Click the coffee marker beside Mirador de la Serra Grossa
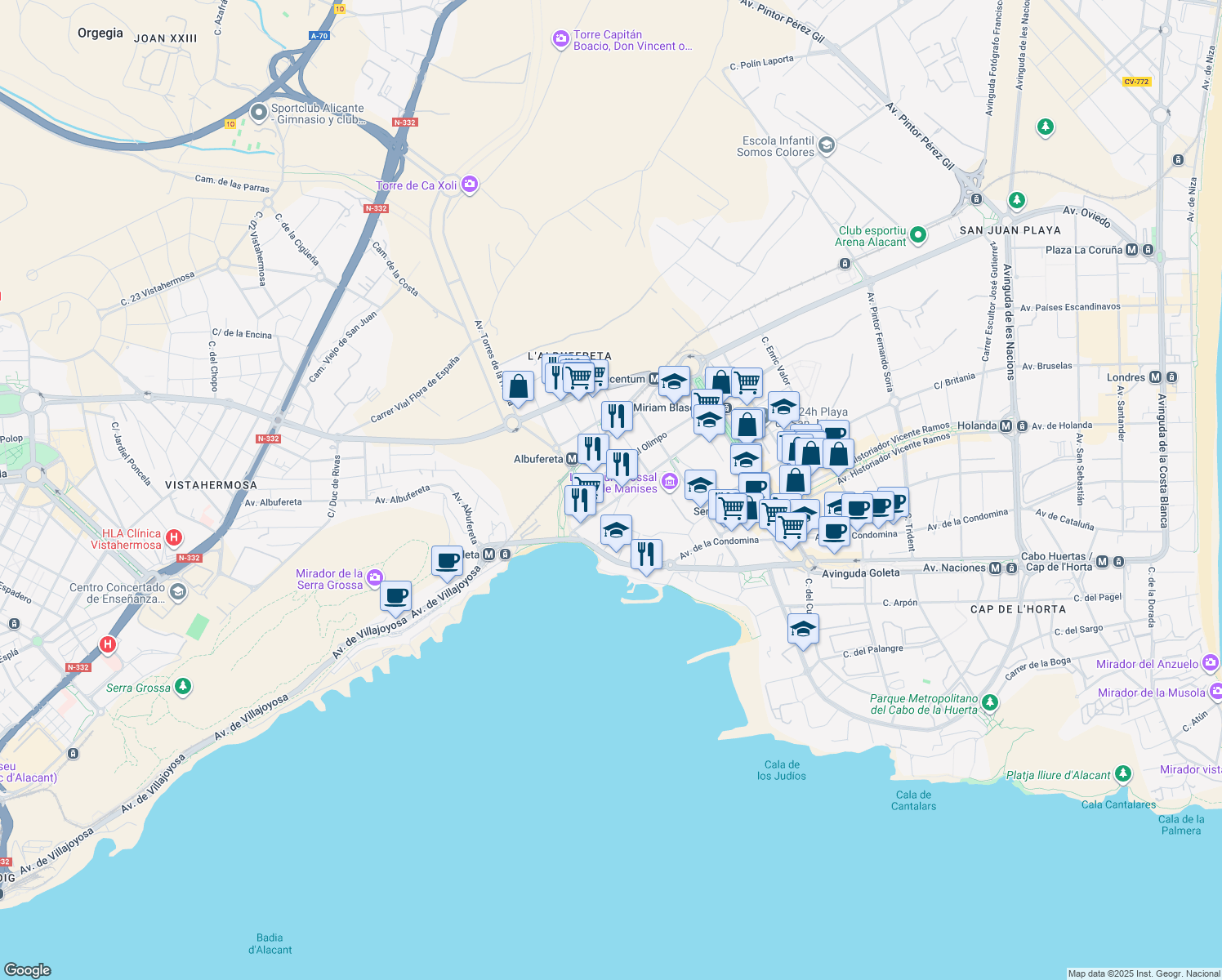The height and width of the screenshot is (980, 1222). tap(395, 596)
